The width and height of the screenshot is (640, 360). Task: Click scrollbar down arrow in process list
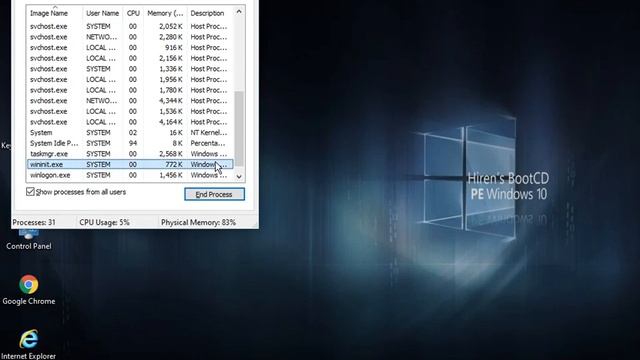point(239,176)
